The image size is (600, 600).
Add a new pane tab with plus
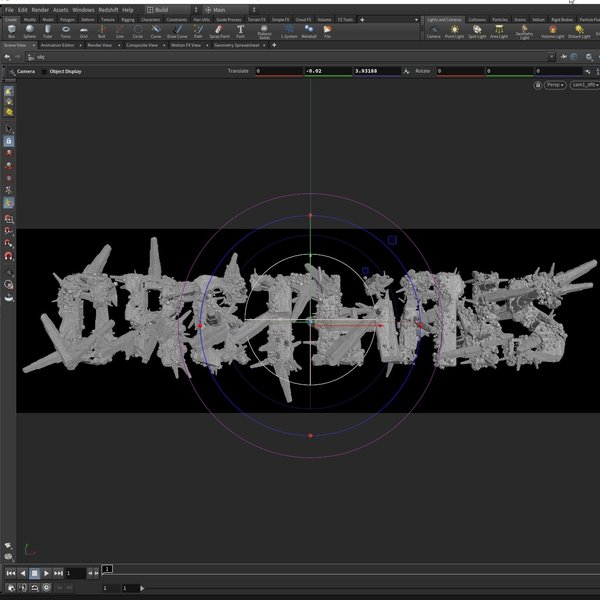click(274, 45)
